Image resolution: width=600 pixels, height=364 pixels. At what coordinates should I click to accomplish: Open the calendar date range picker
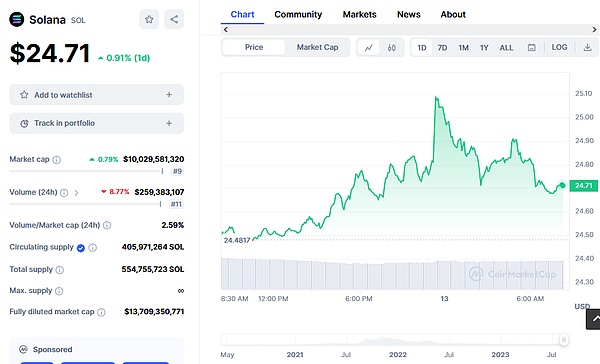tap(532, 47)
